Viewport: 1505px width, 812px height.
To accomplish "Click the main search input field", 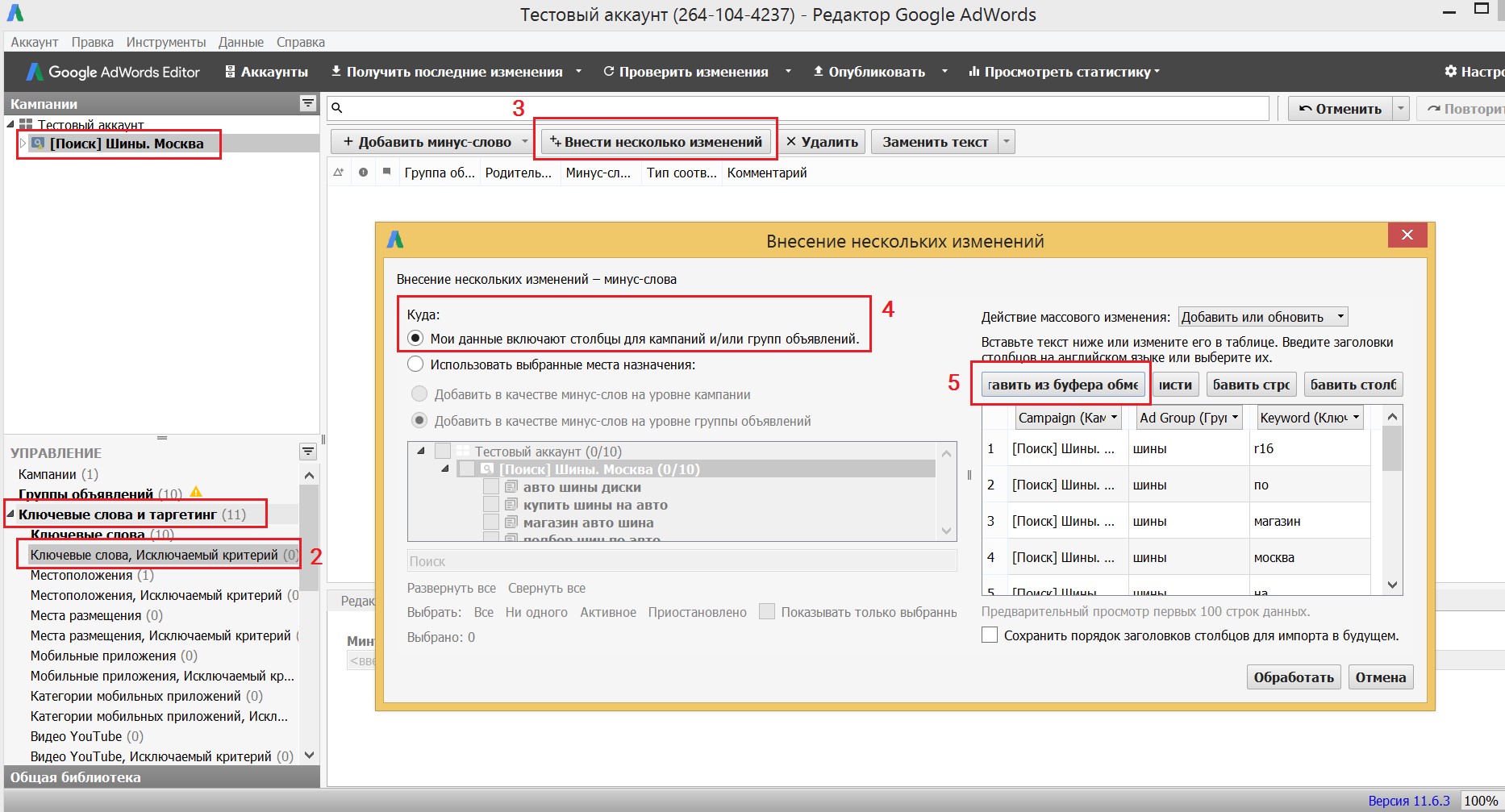I will pos(798,108).
